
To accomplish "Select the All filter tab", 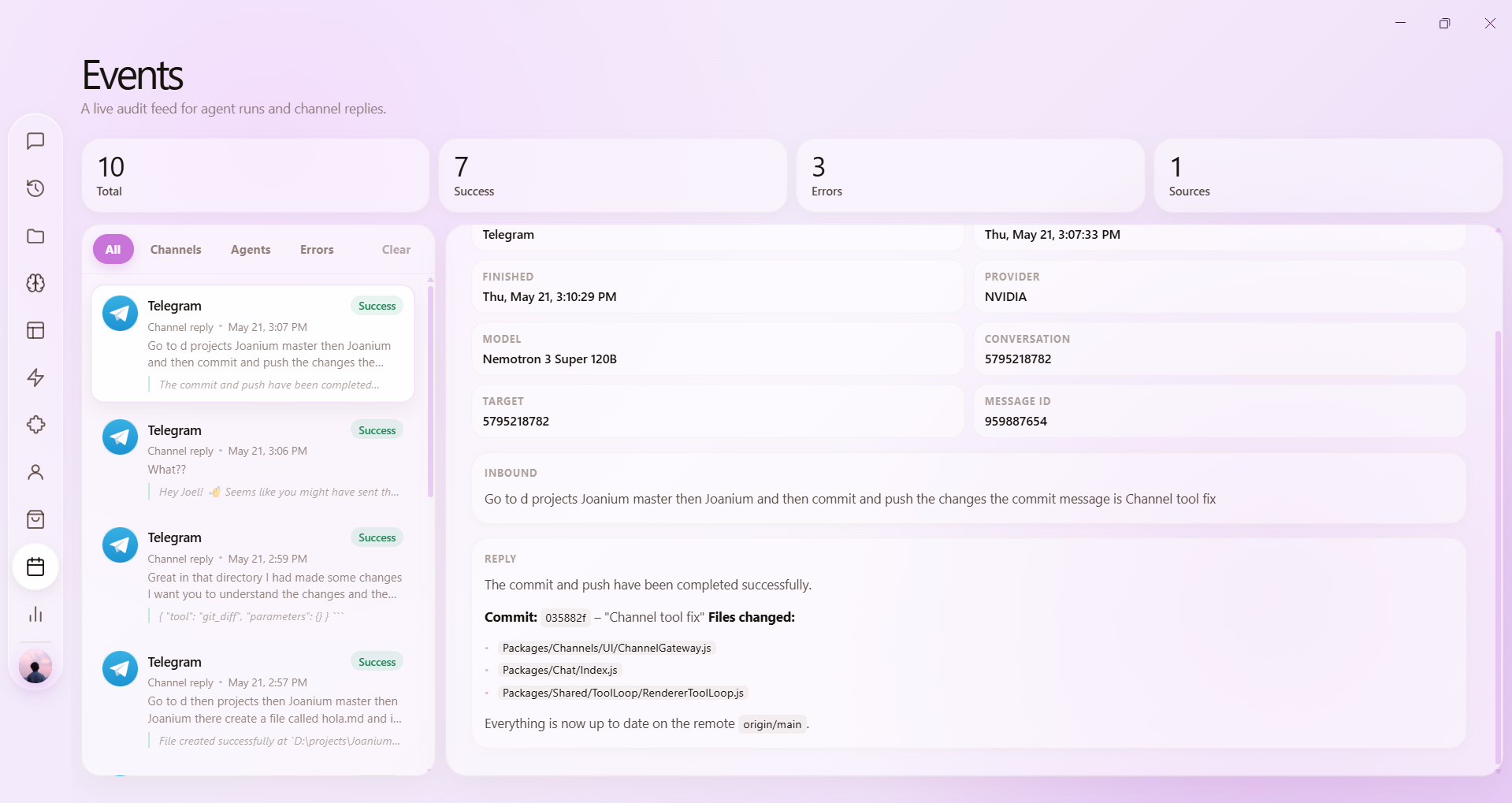I will 113,249.
